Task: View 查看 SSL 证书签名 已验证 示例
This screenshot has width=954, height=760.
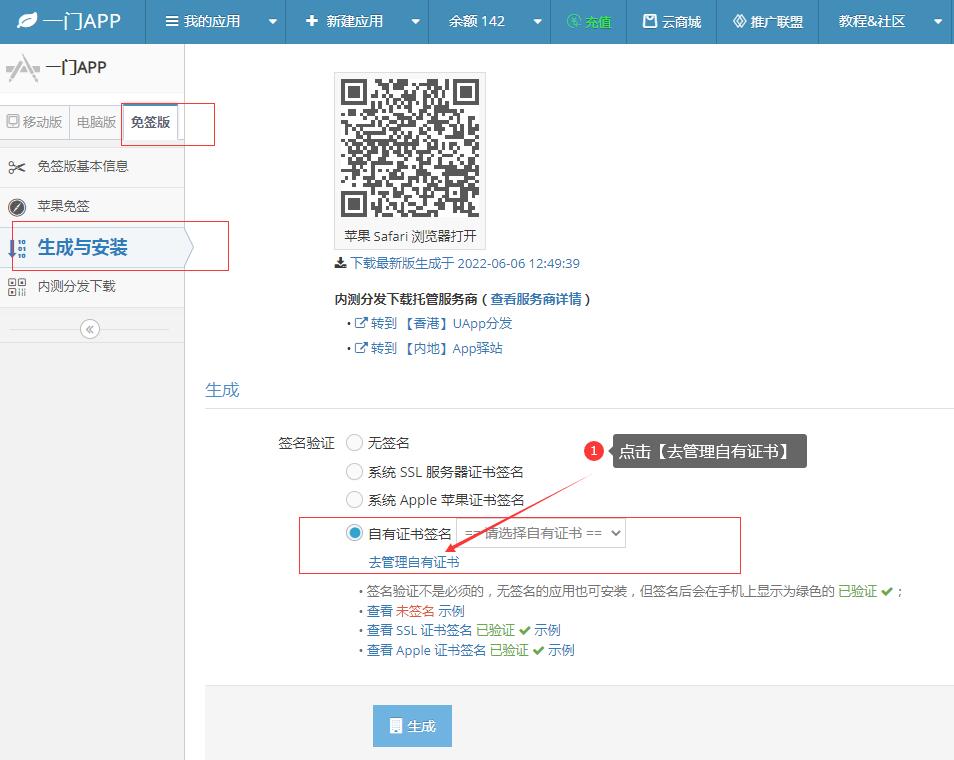Action: coord(464,630)
